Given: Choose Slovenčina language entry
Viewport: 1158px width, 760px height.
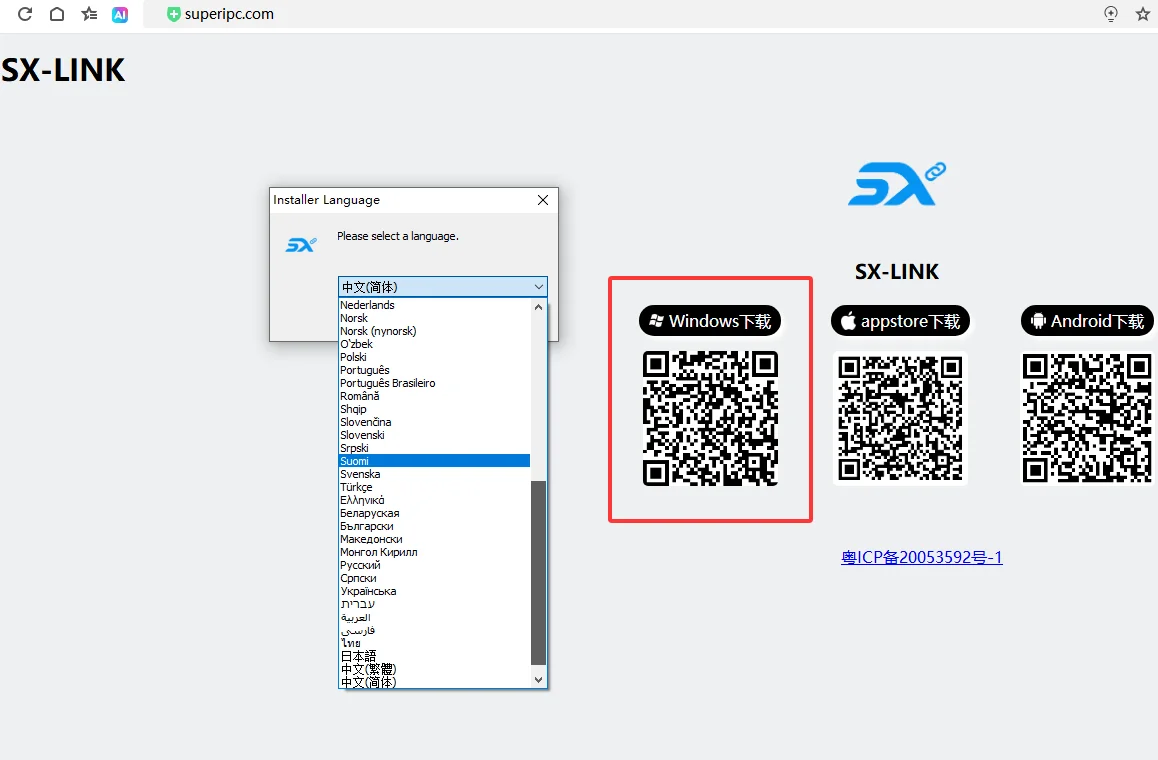Looking at the screenshot, I should click(434, 422).
